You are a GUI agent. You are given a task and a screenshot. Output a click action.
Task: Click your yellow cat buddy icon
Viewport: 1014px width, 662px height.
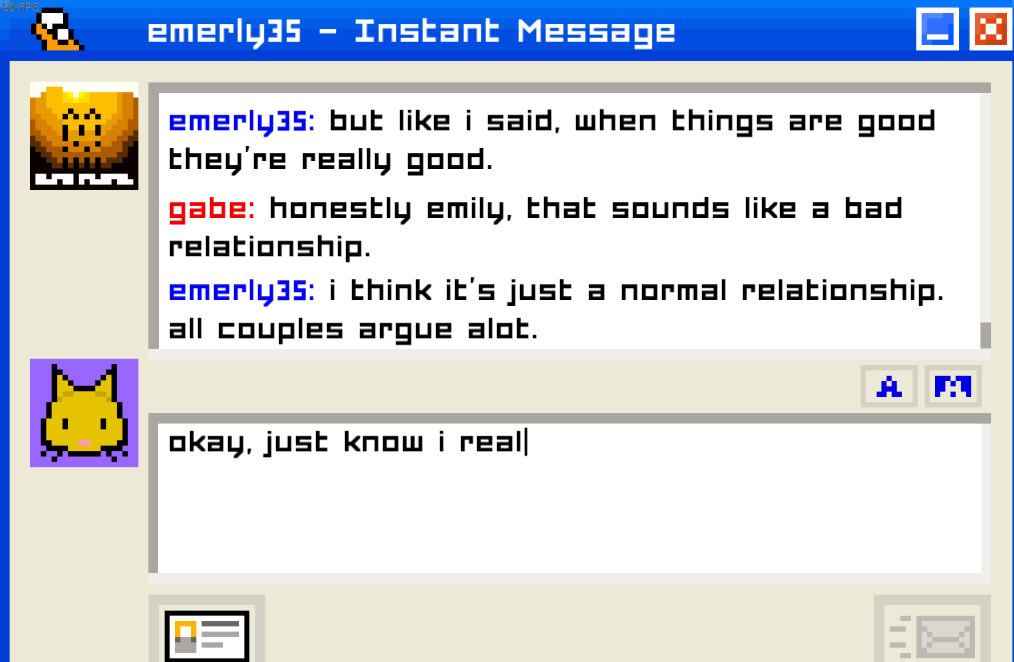pyautogui.click(x=84, y=413)
